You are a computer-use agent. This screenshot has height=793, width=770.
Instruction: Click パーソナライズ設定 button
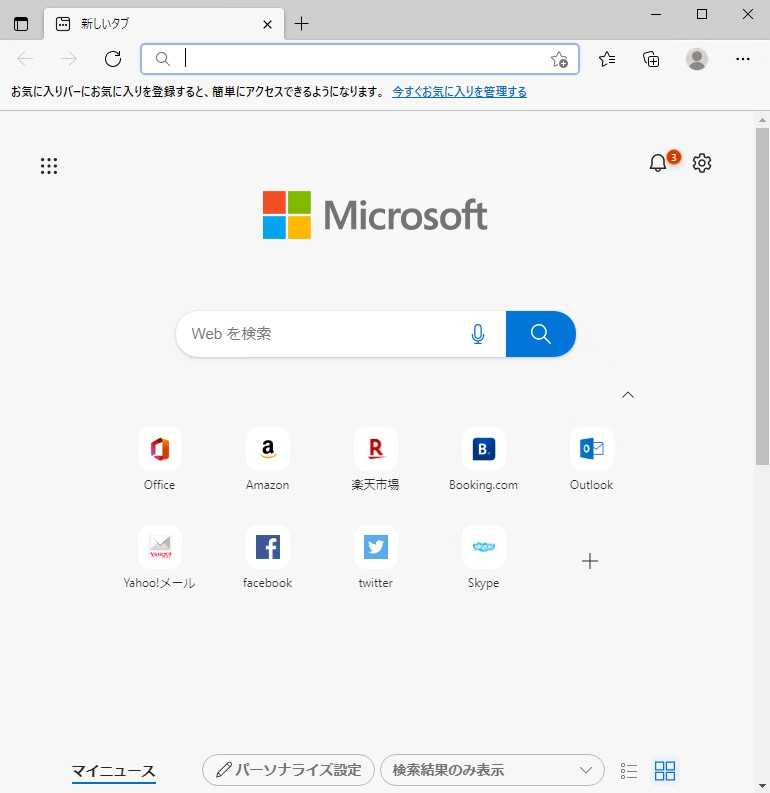288,770
